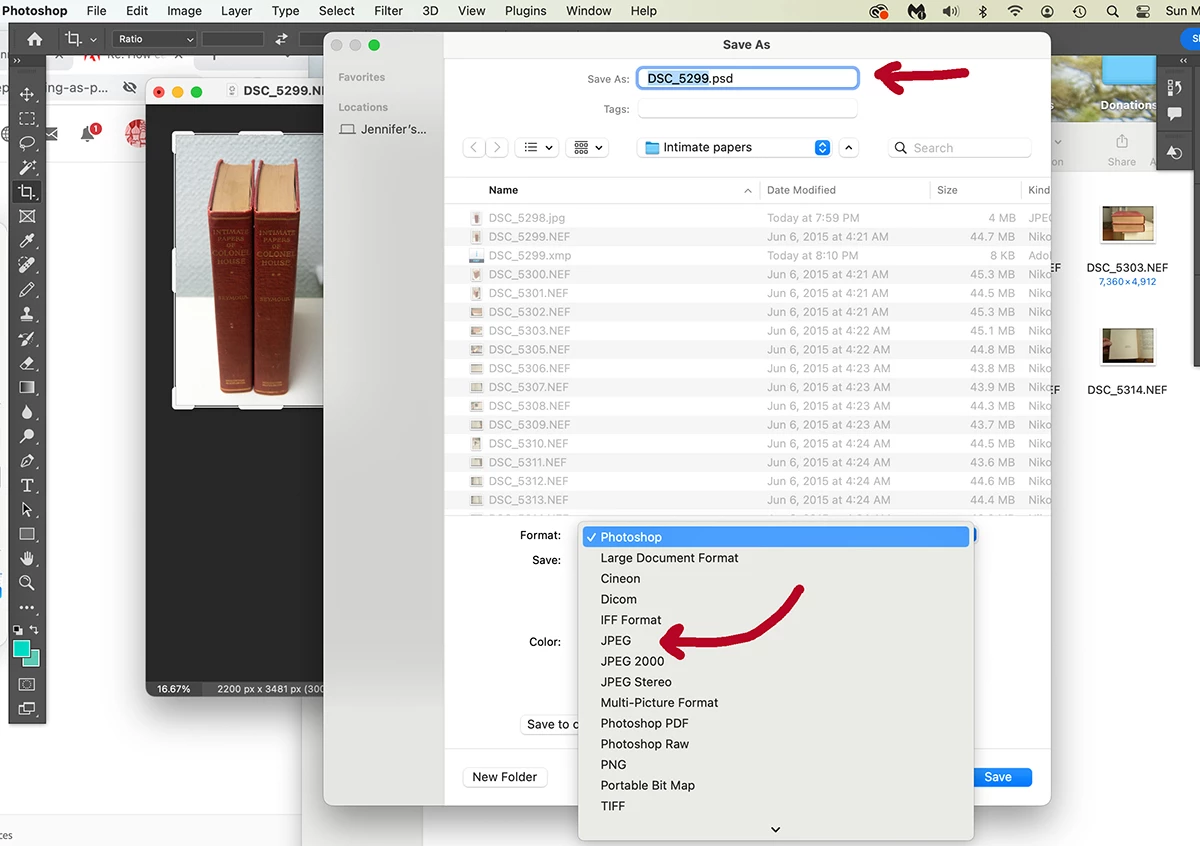Select the History Brush tool
This screenshot has height=846, width=1200.
(x=27, y=339)
